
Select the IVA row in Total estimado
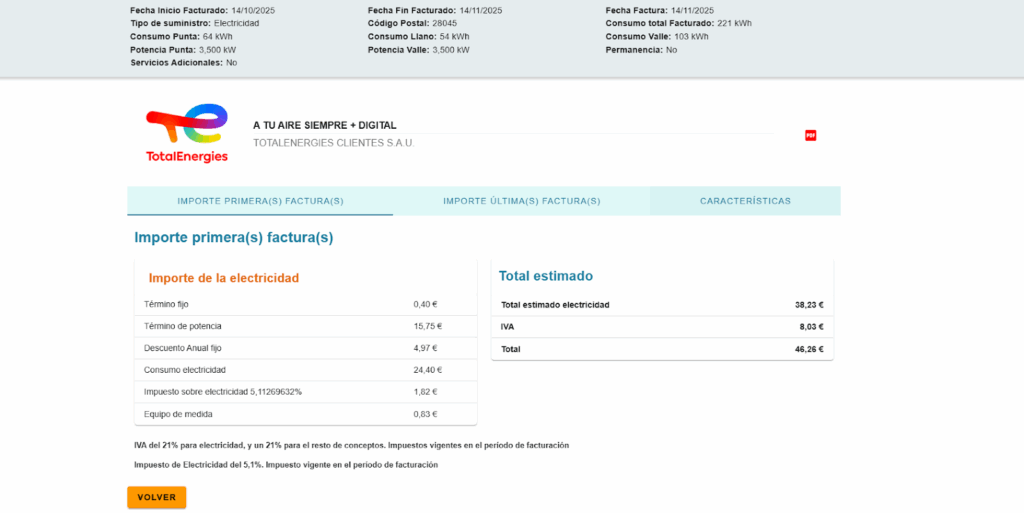tap(661, 327)
